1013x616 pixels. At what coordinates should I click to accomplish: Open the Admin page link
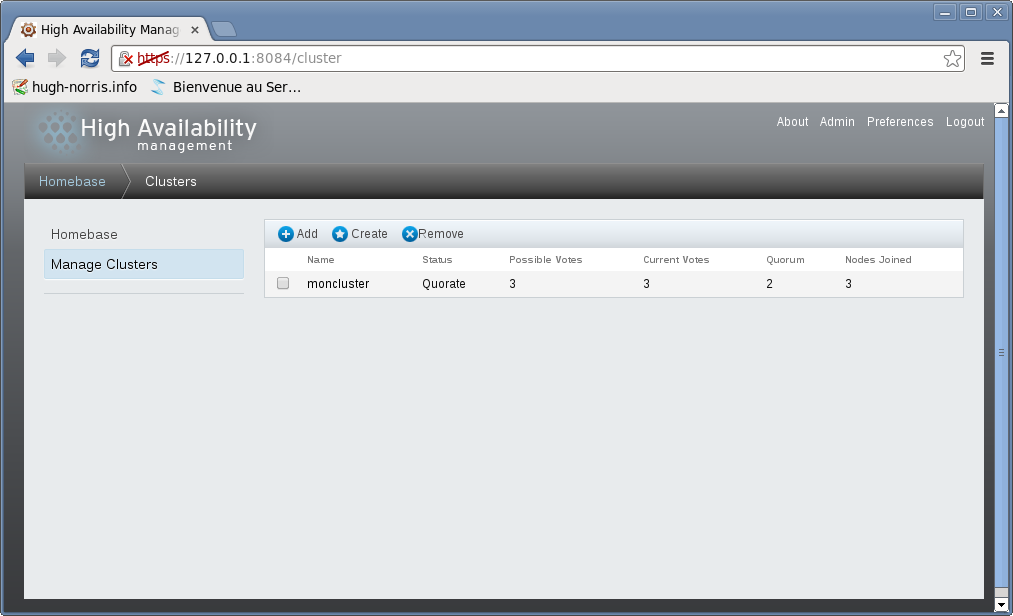pos(837,122)
